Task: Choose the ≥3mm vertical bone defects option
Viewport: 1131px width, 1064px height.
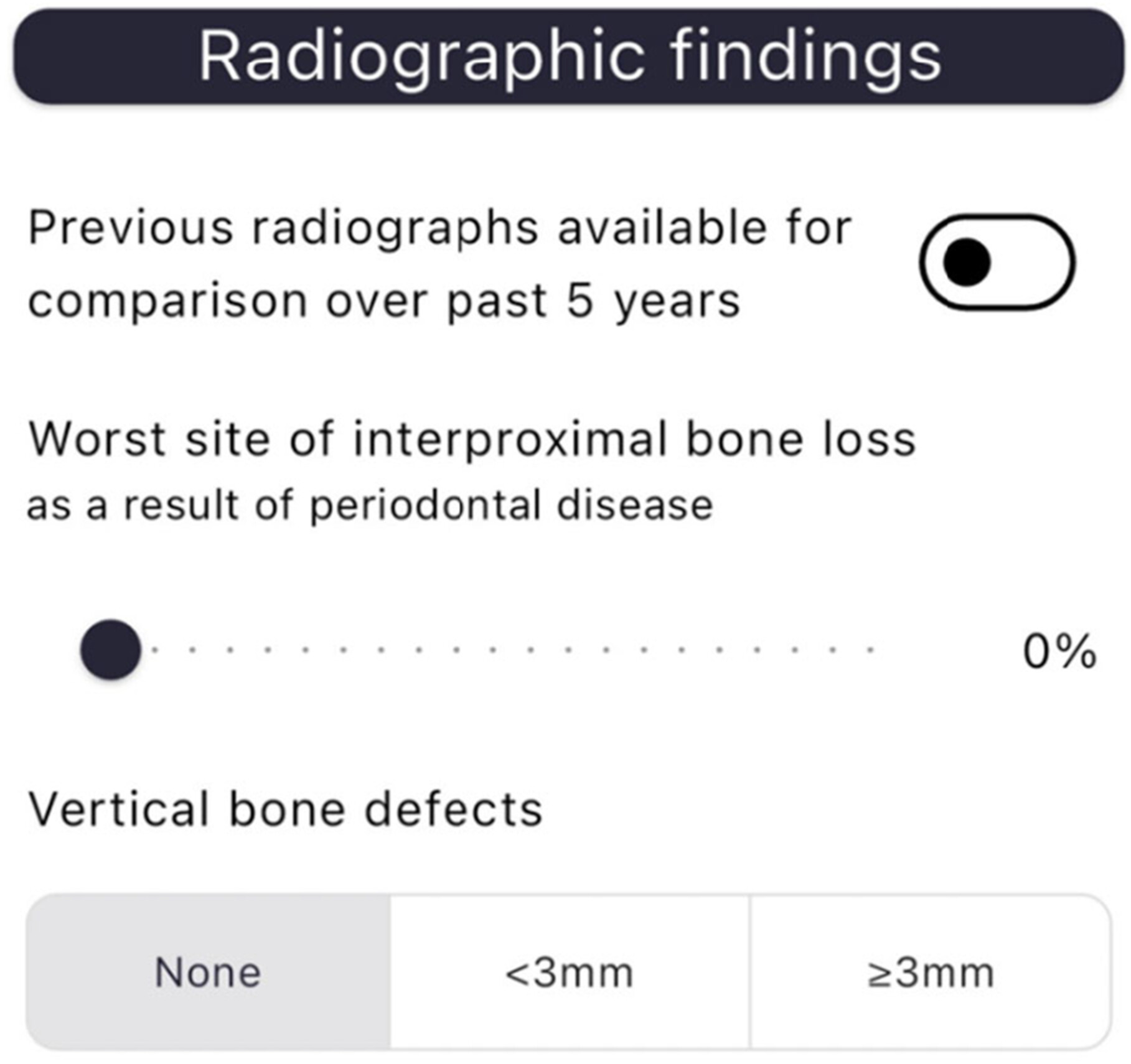Action: coord(931,972)
